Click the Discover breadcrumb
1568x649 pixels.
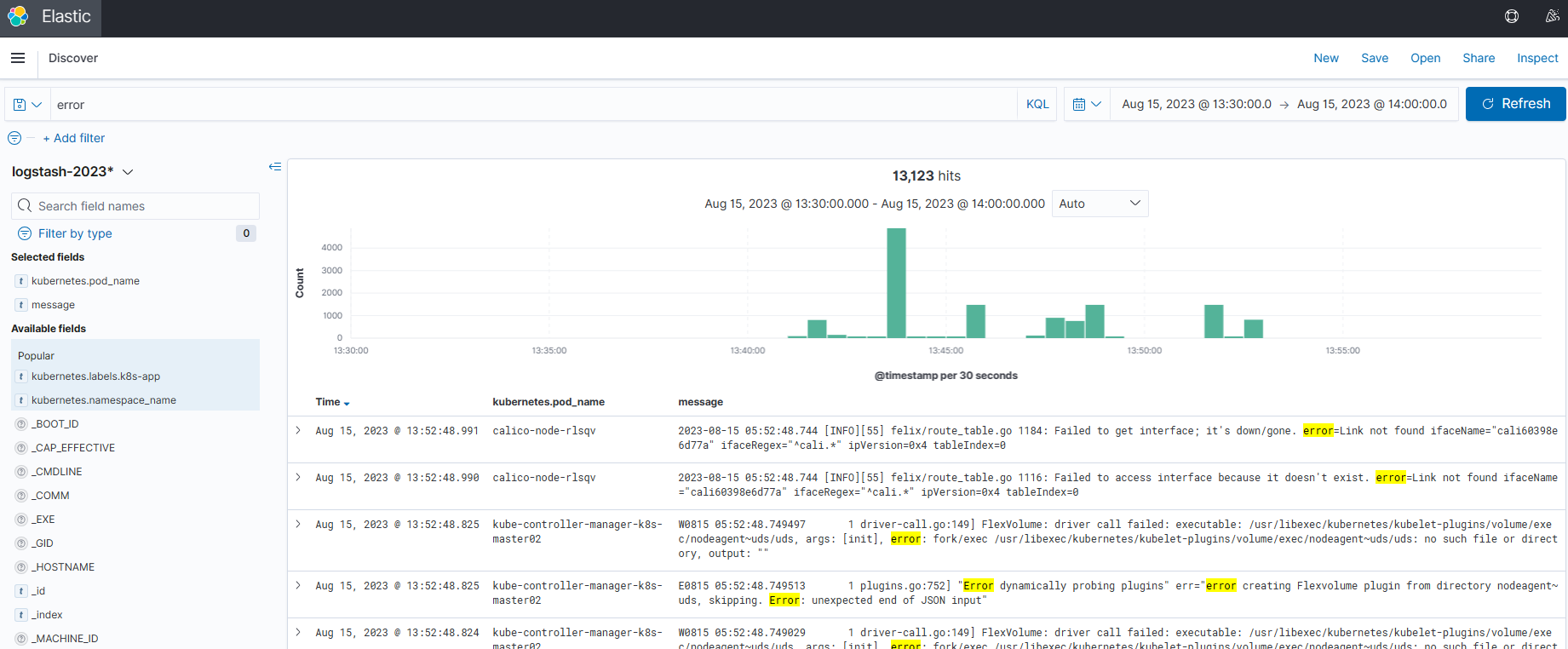click(73, 58)
